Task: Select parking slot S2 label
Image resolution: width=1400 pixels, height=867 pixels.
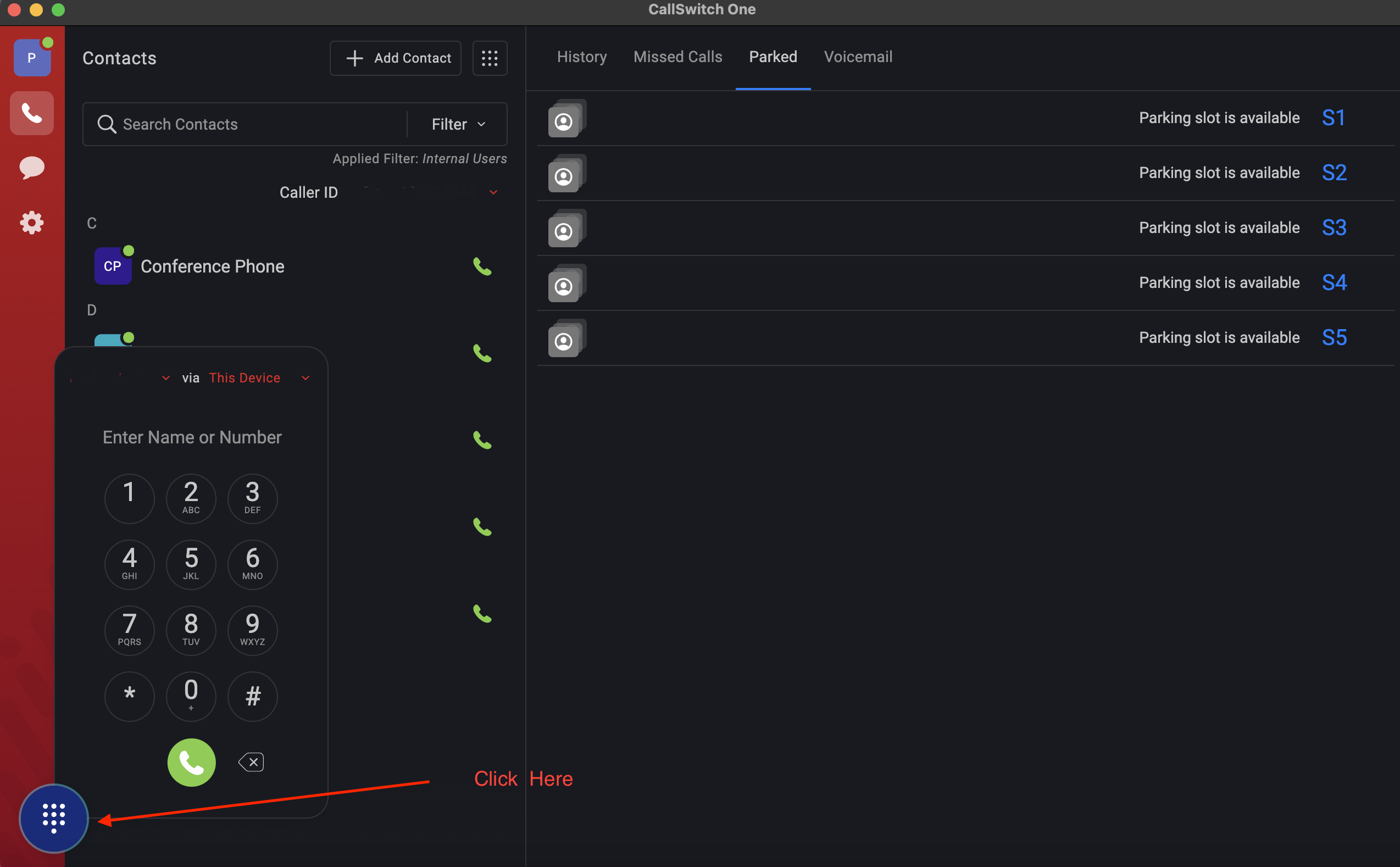Action: click(1334, 173)
